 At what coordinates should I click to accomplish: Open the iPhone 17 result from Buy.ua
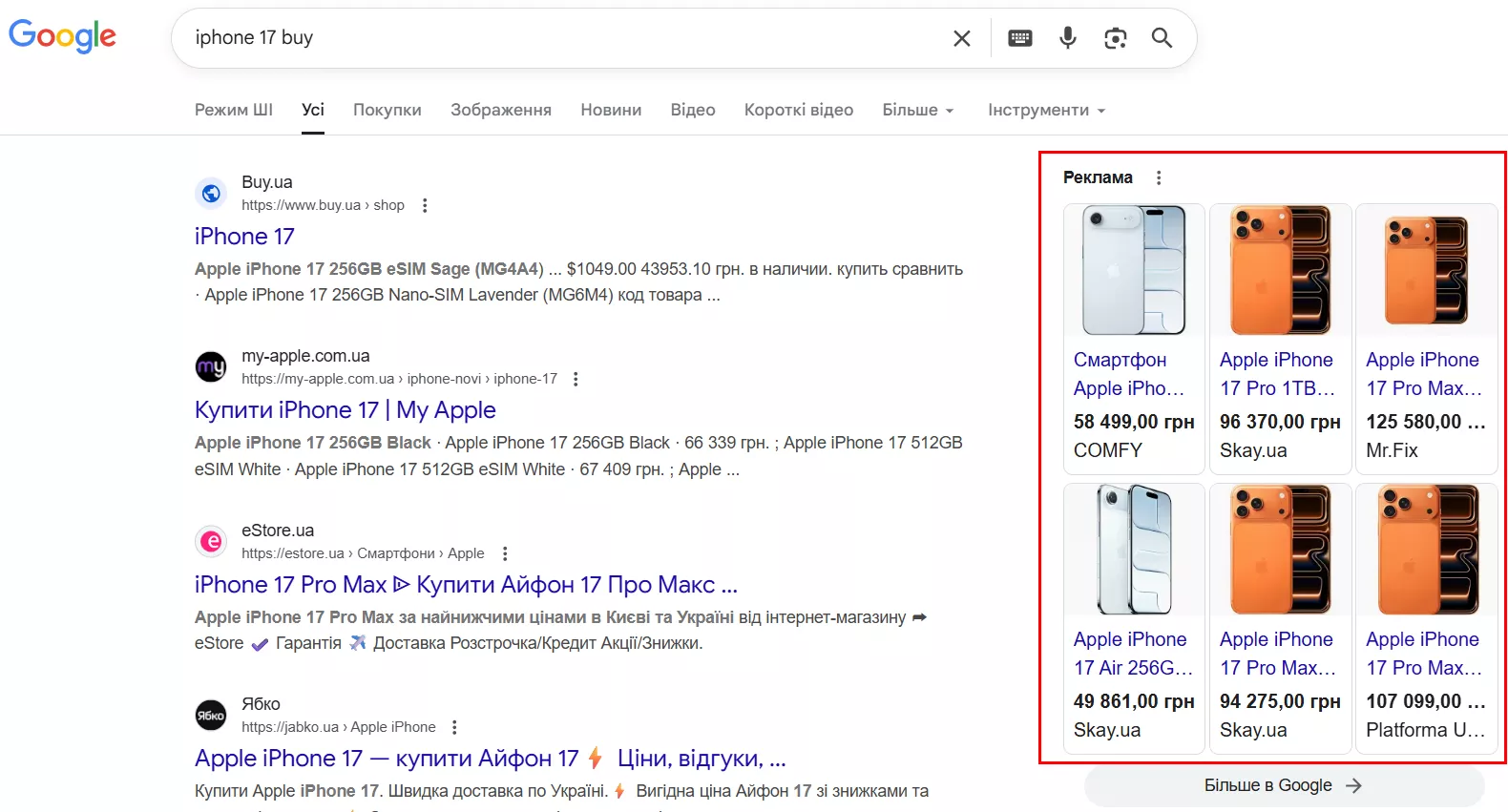pos(244,237)
